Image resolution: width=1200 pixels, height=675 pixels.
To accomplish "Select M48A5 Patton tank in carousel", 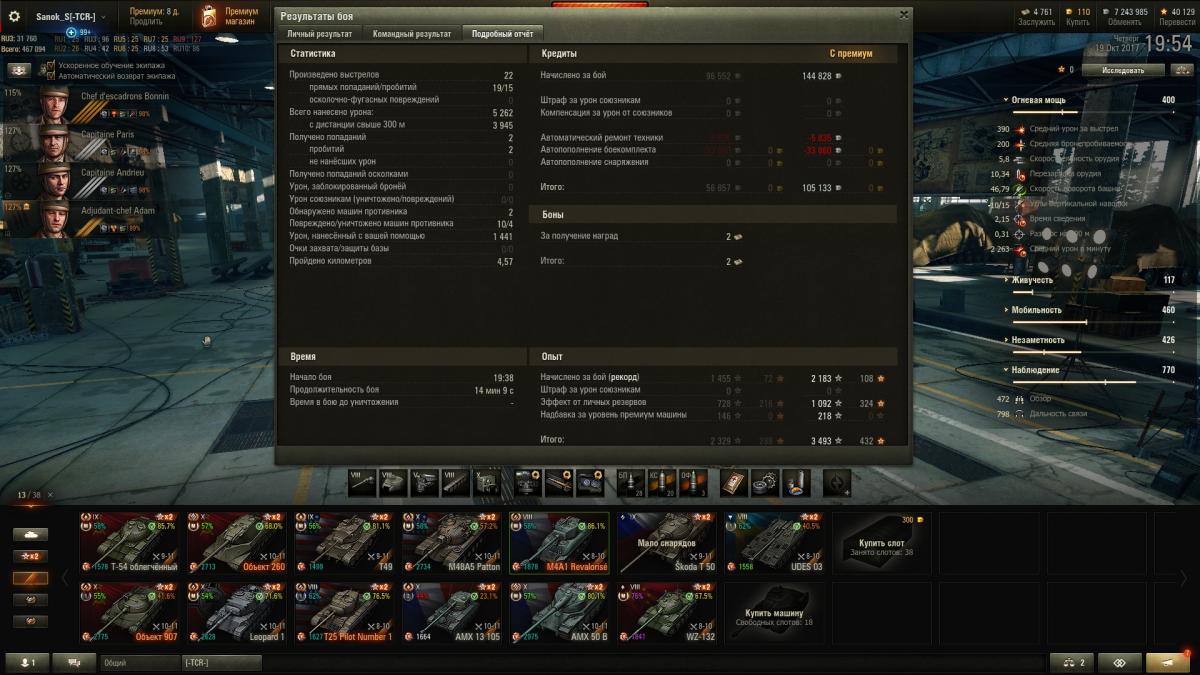I will pos(452,542).
